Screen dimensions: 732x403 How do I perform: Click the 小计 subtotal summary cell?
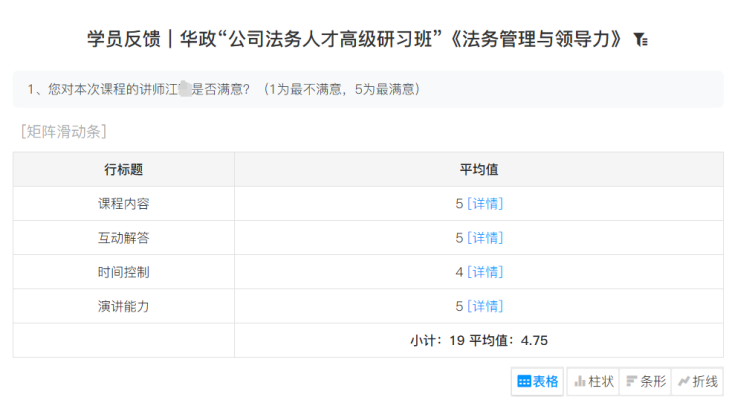pyautogui.click(x=478, y=340)
